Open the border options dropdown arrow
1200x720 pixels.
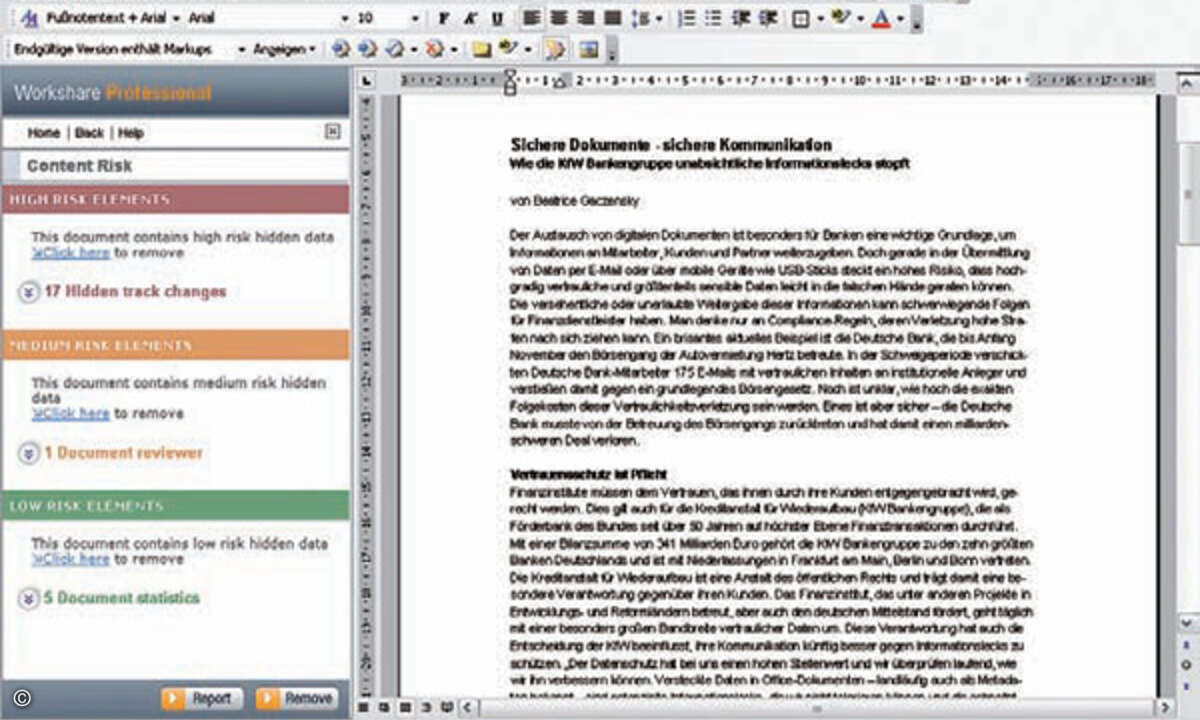[x=820, y=18]
